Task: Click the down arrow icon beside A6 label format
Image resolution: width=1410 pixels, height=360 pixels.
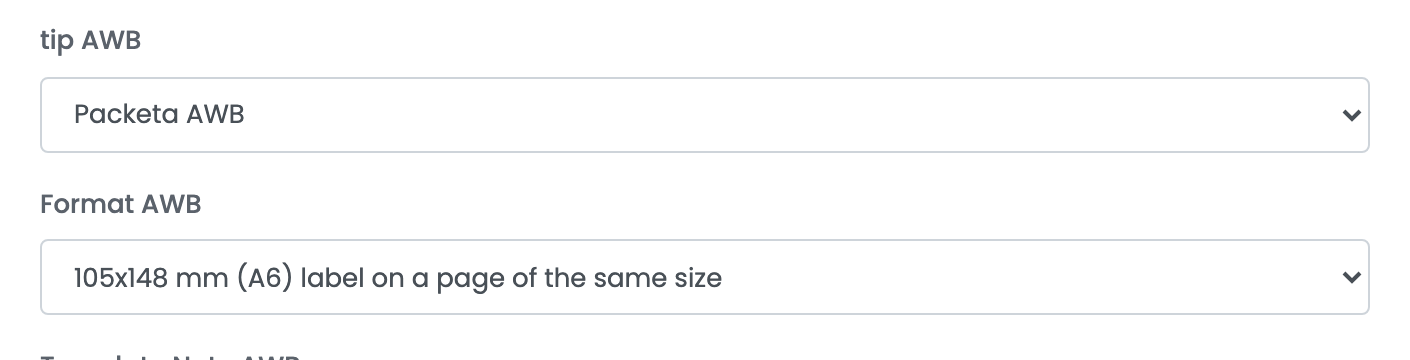Action: pyautogui.click(x=1351, y=278)
